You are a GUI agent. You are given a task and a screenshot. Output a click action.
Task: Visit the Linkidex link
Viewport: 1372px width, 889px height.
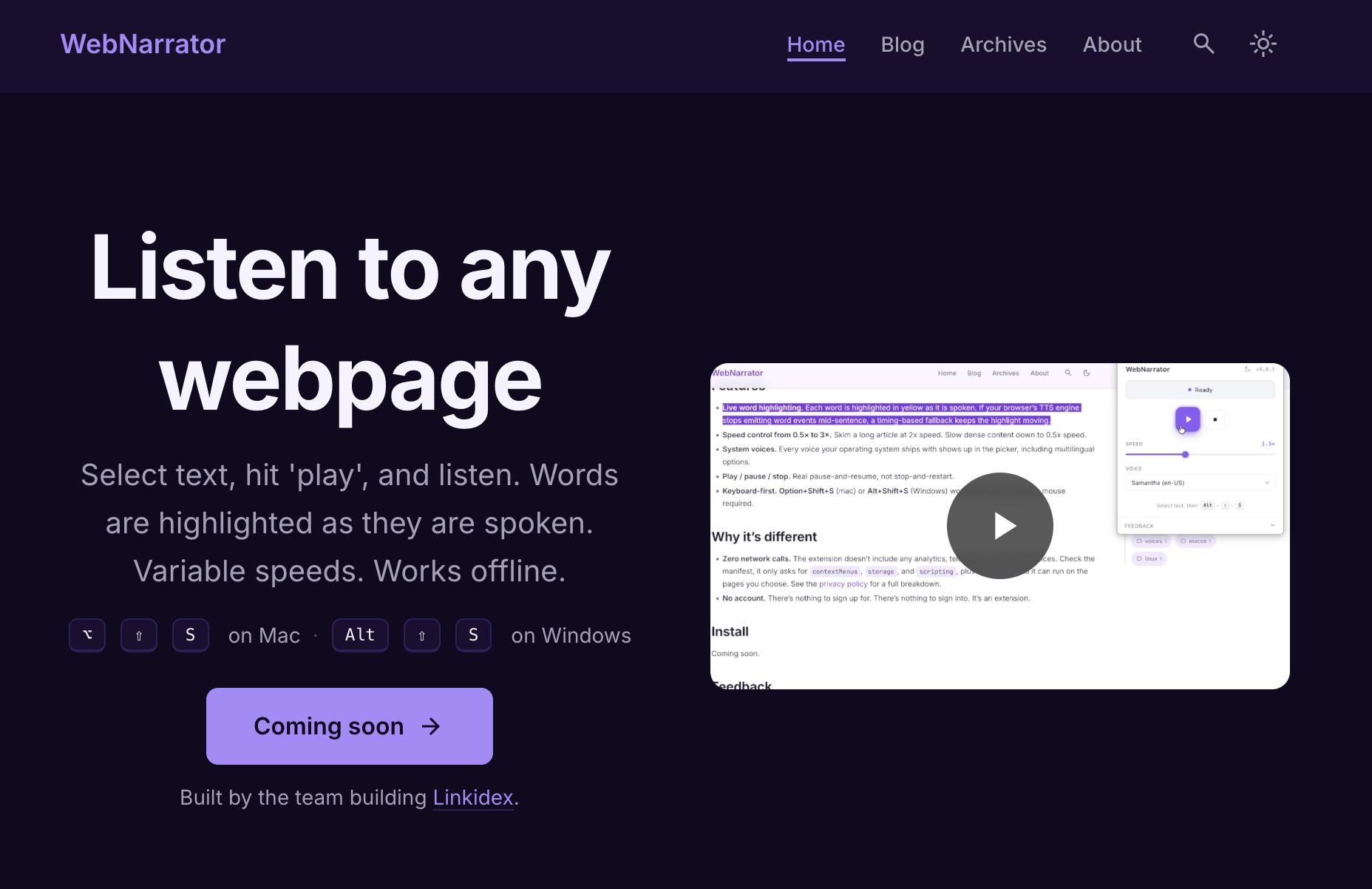tap(472, 798)
